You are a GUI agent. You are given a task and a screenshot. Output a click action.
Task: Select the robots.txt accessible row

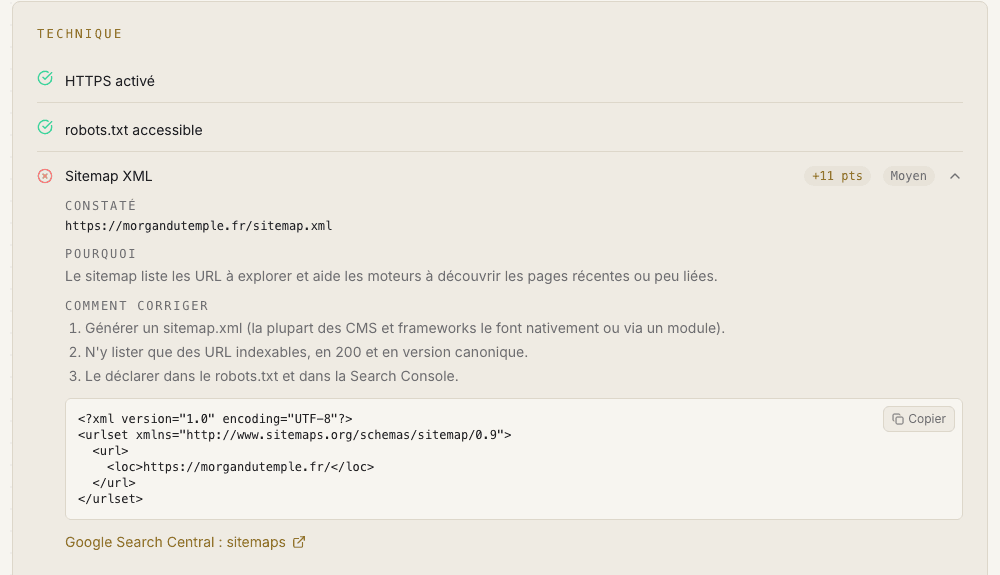(500, 128)
